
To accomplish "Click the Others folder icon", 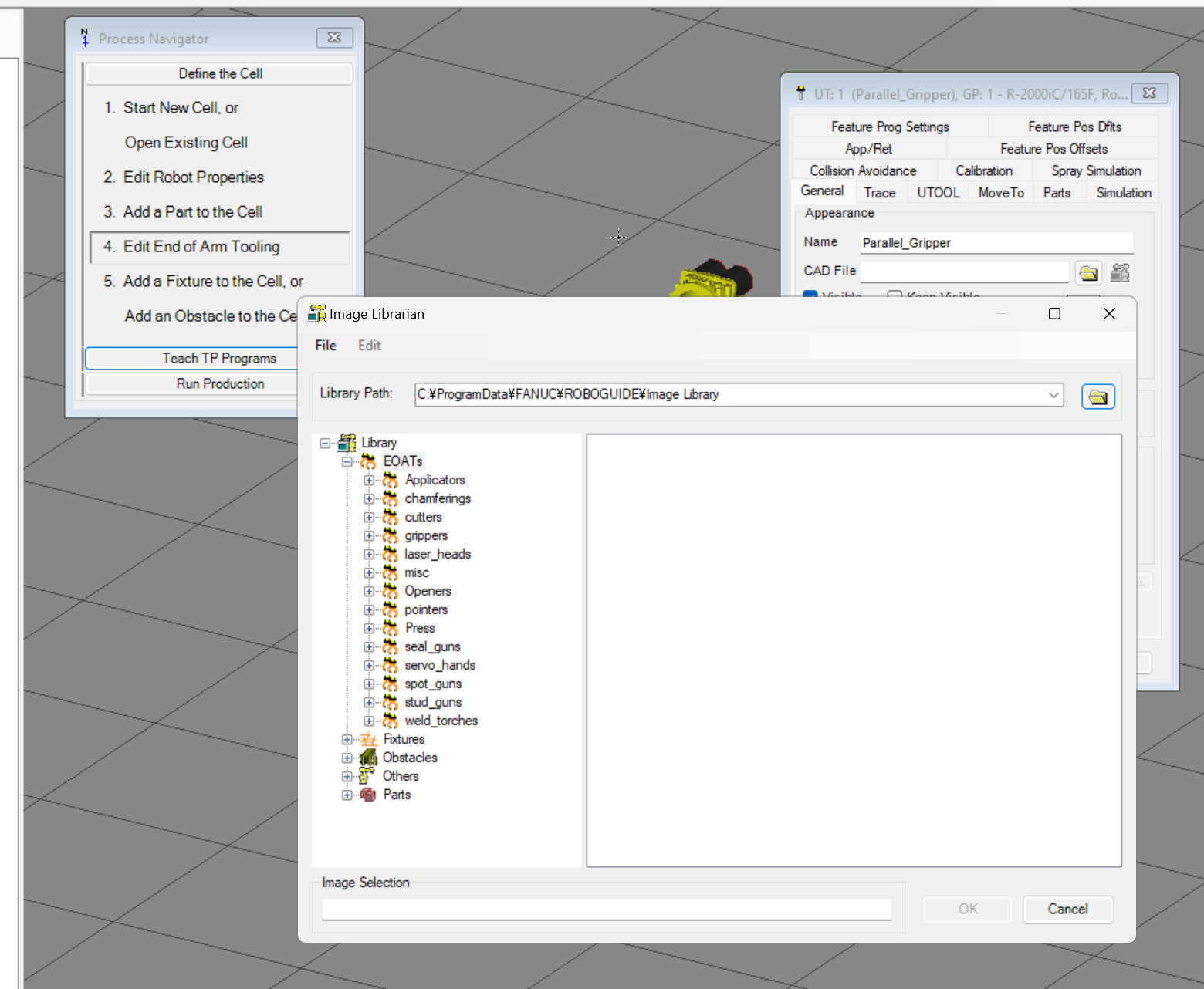I will coord(367,776).
